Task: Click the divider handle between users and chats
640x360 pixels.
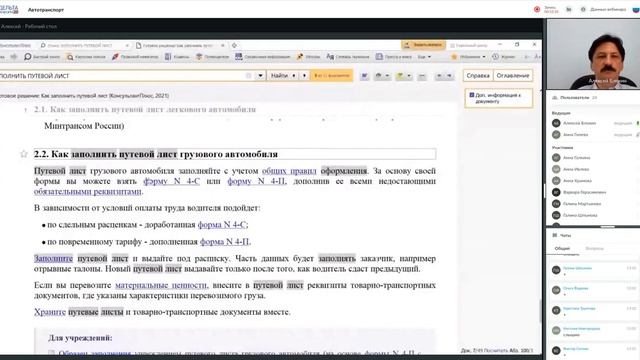Action: (x=607, y=227)
